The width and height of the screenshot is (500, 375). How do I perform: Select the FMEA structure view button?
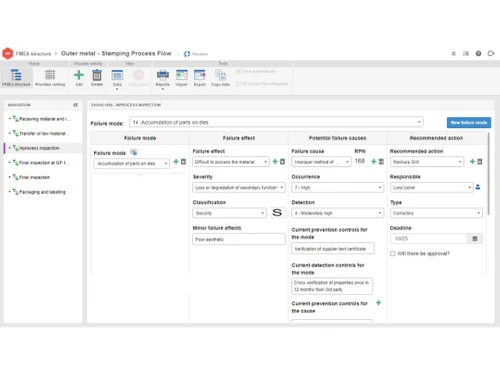click(16, 77)
